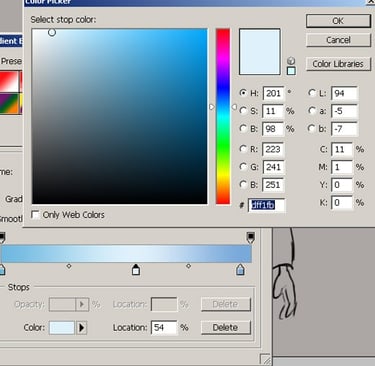Open Color Libraries
Viewport: 375px width, 366px height.
338,64
